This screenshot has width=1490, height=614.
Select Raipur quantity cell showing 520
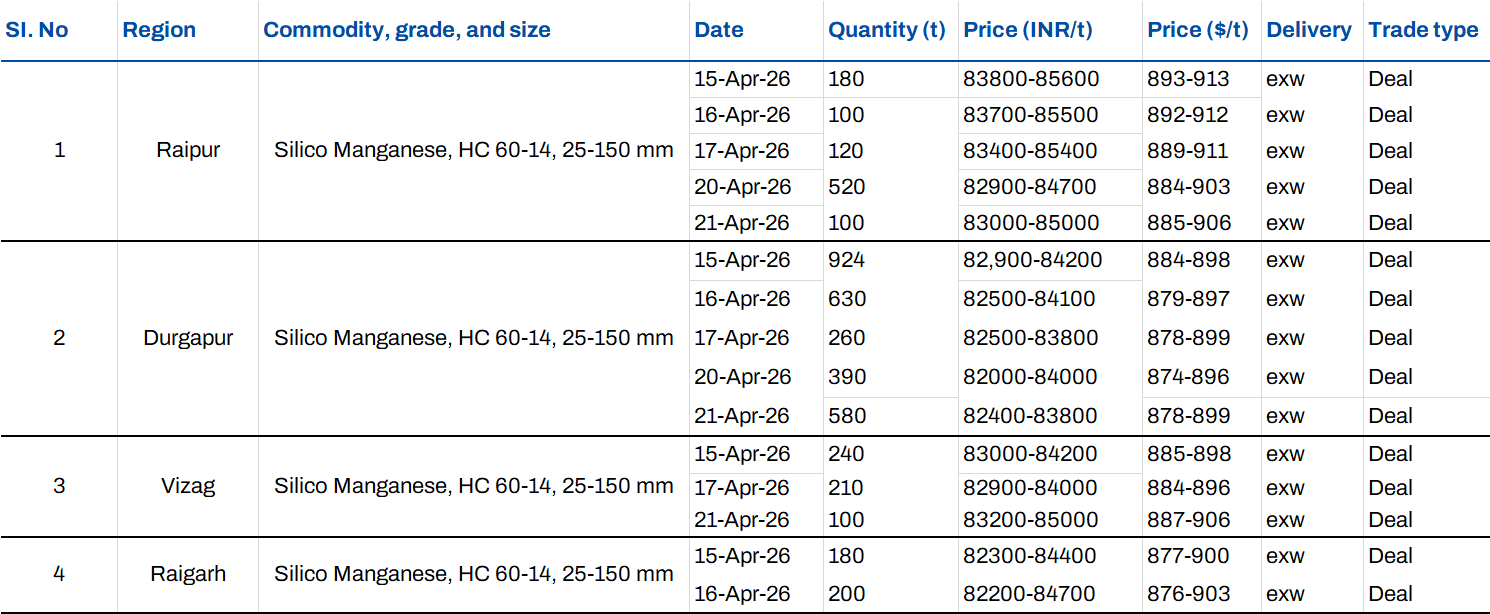(x=846, y=187)
